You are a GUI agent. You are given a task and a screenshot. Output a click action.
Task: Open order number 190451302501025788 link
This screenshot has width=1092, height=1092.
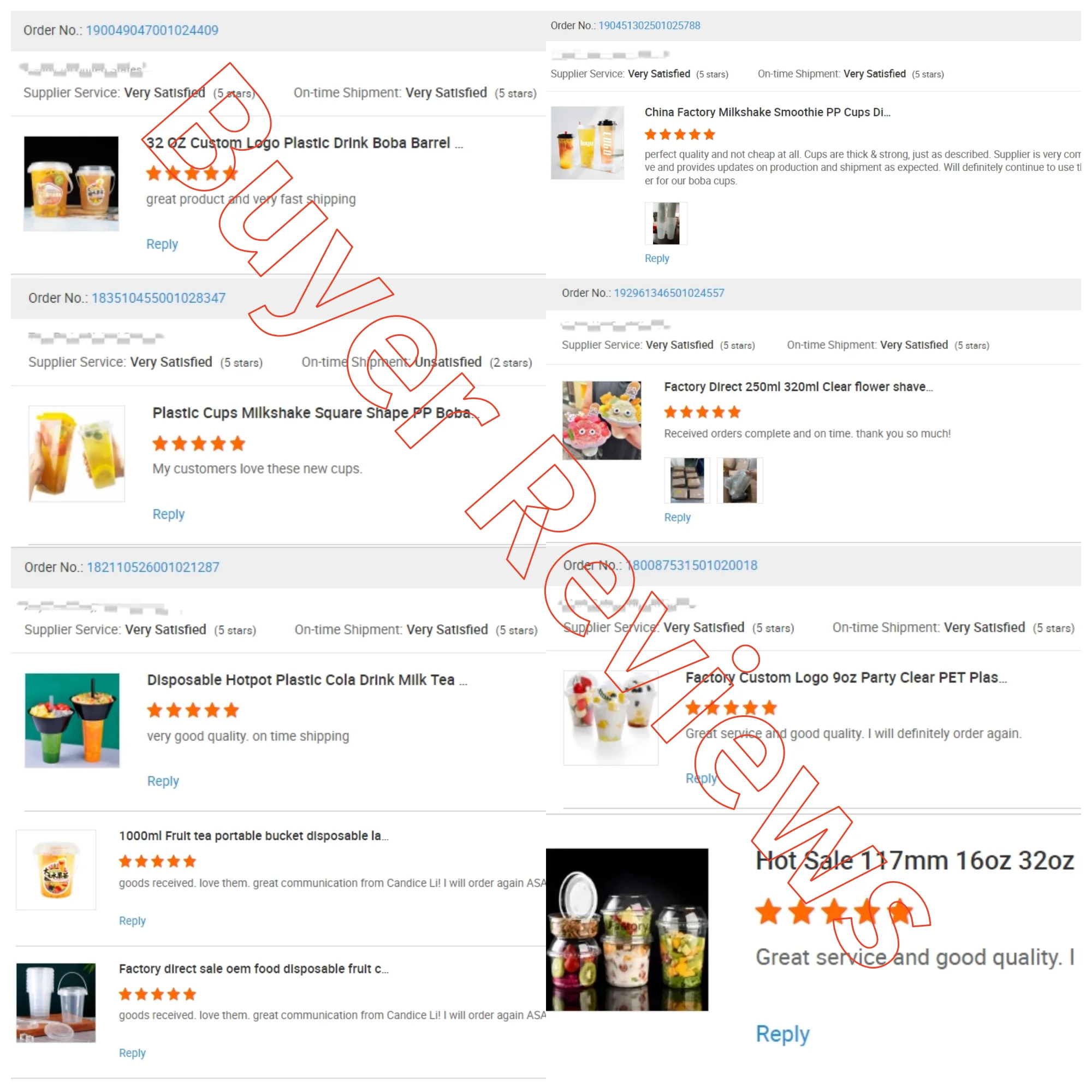click(x=649, y=26)
